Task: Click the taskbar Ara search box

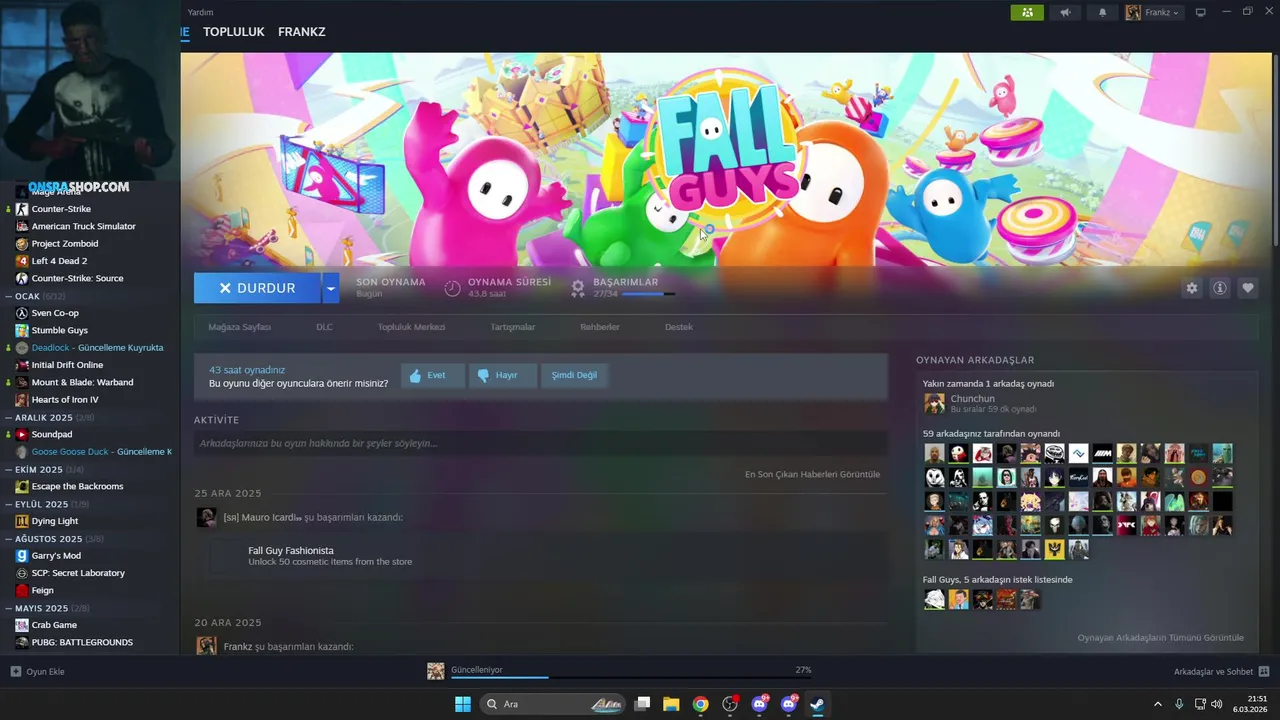Action: pyautogui.click(x=553, y=704)
